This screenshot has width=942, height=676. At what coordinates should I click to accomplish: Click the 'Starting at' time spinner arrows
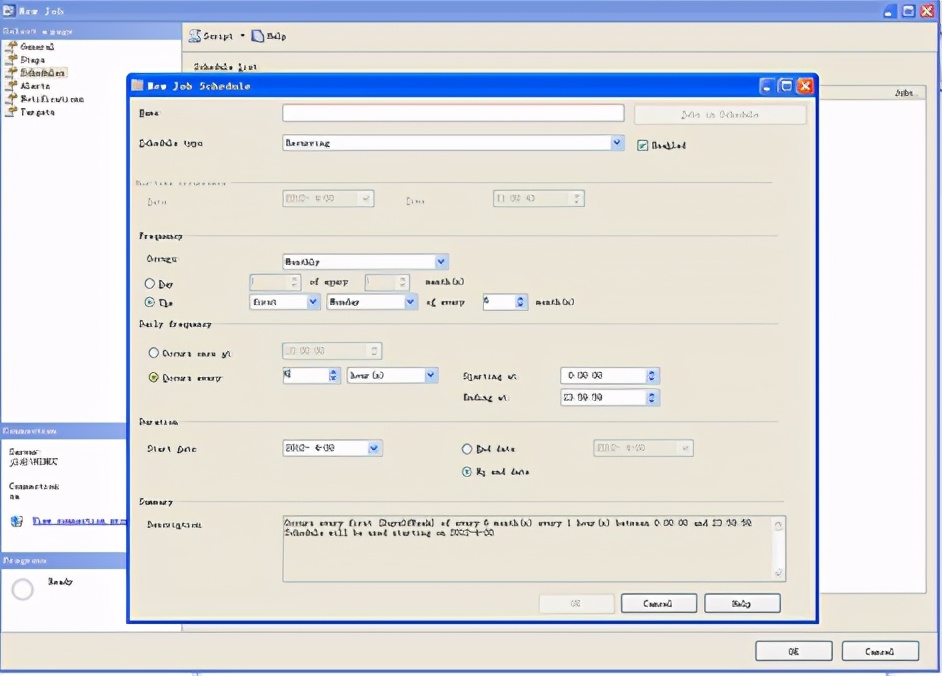point(652,376)
